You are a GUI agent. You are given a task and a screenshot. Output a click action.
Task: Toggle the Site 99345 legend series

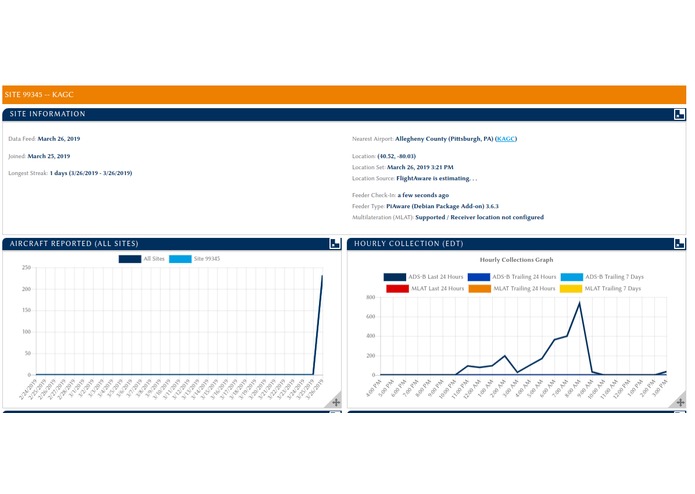pos(195,259)
